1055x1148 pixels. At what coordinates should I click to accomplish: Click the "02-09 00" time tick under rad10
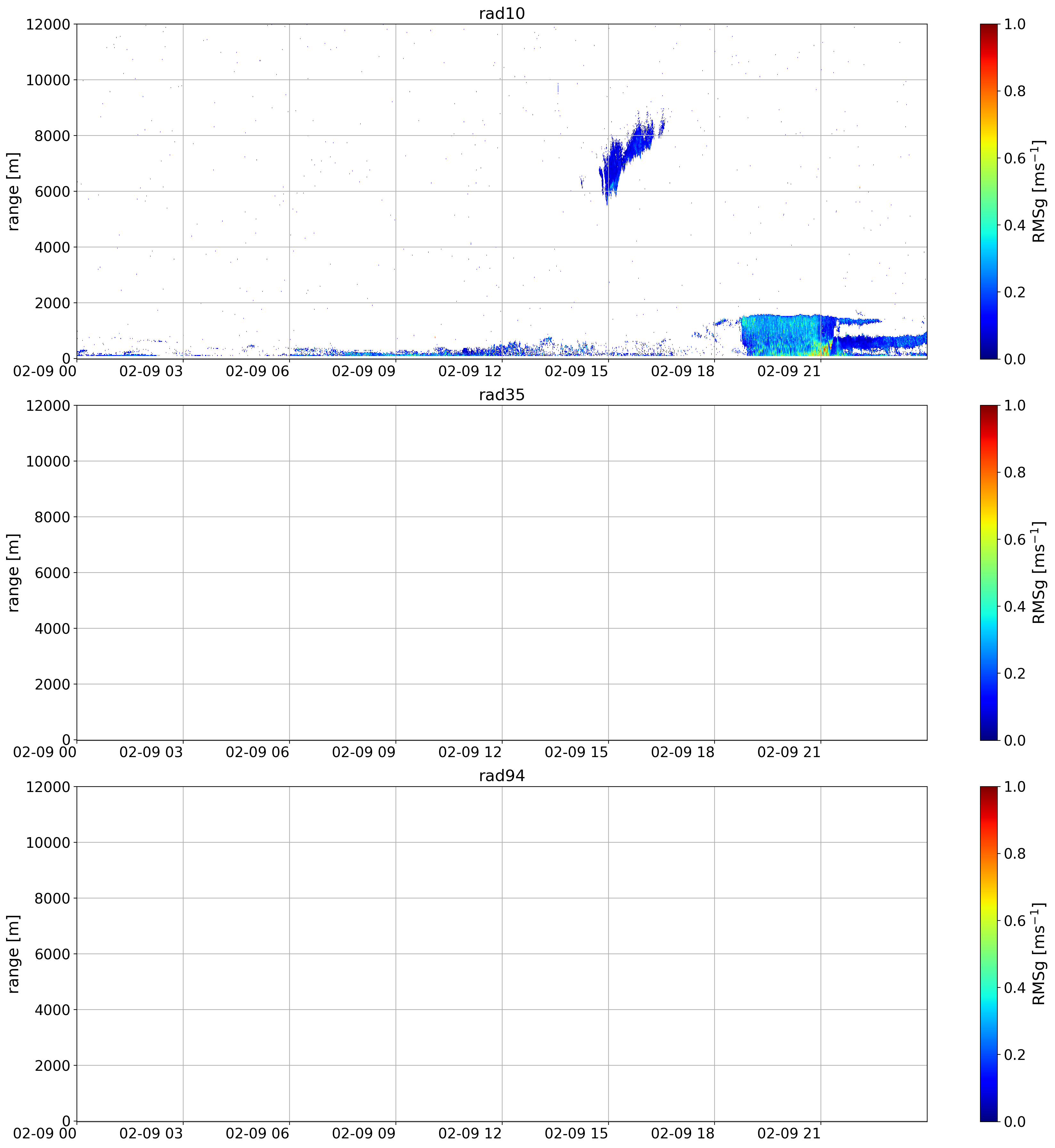pyautogui.click(x=45, y=371)
